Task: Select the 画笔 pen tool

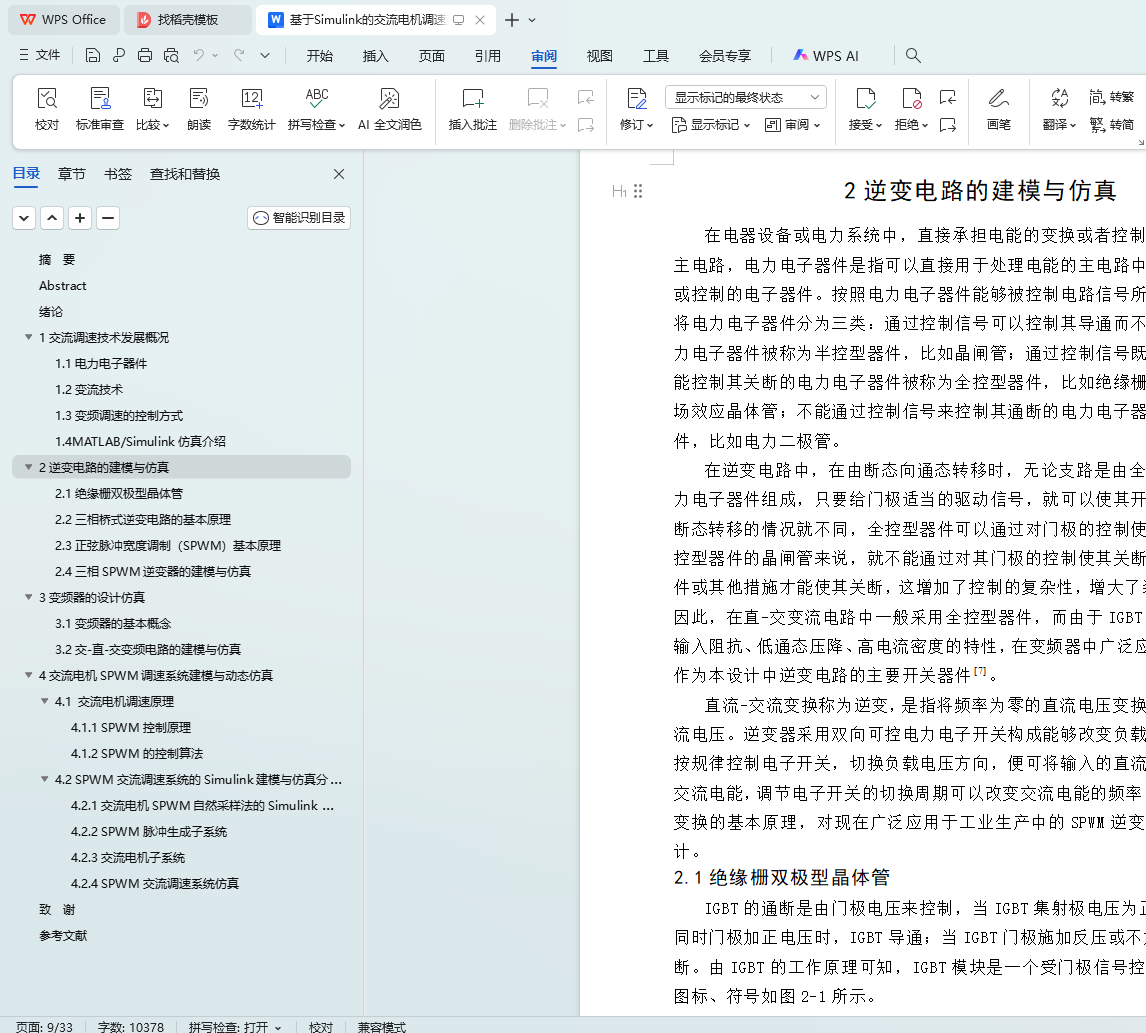Action: (x=998, y=109)
